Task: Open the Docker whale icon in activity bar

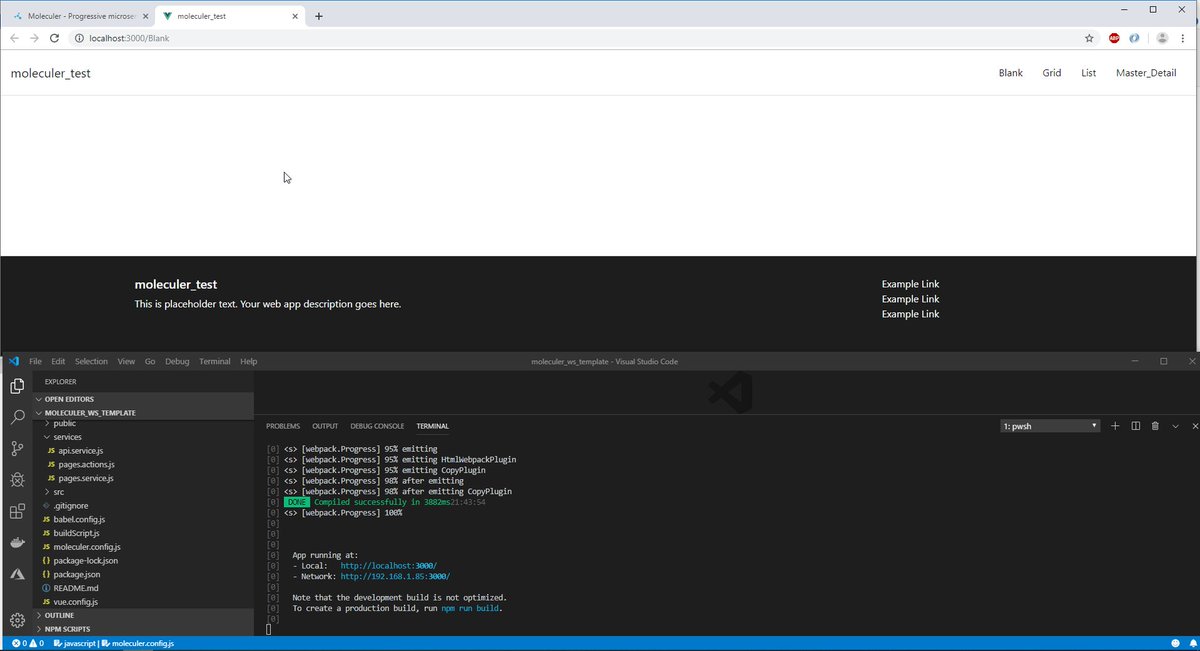Action: point(17,543)
